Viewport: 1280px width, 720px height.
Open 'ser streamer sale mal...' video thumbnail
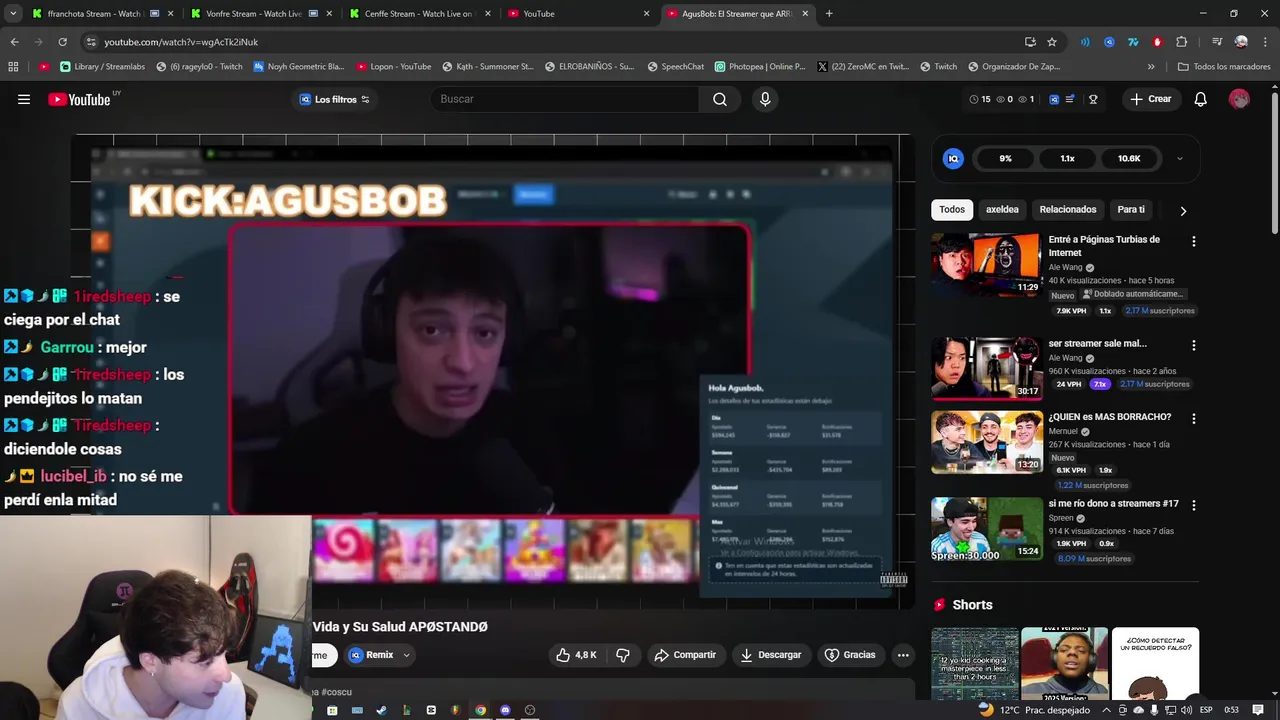(987, 368)
